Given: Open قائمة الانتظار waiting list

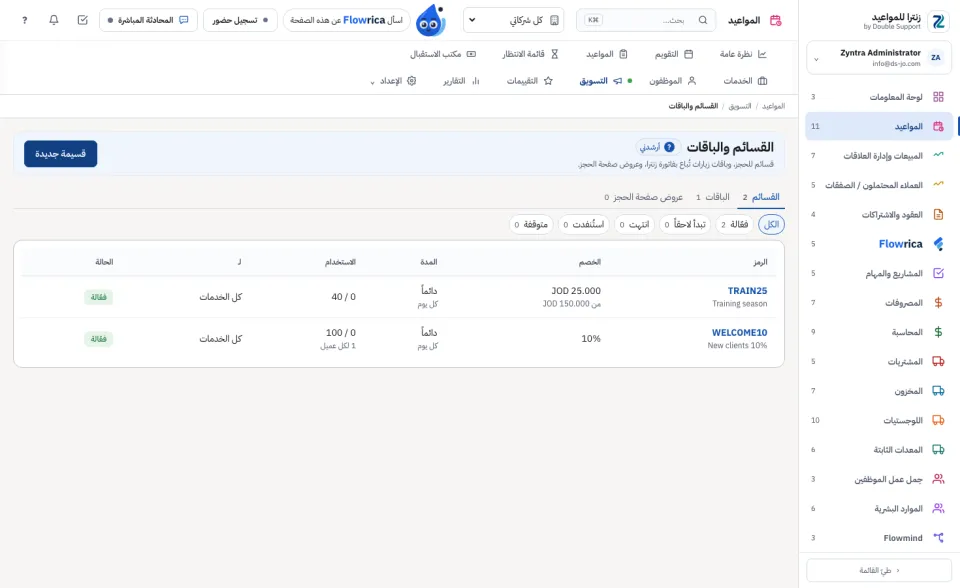Looking at the screenshot, I should pos(530,54).
